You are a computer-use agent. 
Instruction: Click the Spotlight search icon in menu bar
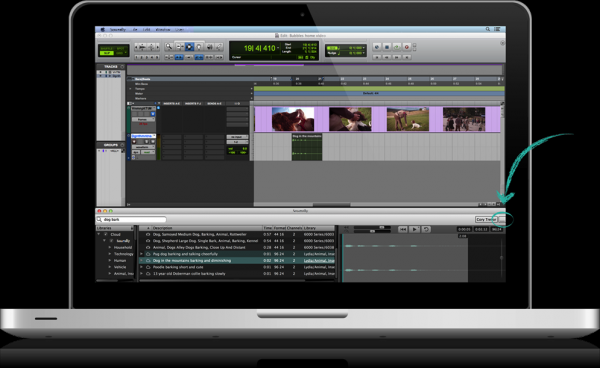488,29
